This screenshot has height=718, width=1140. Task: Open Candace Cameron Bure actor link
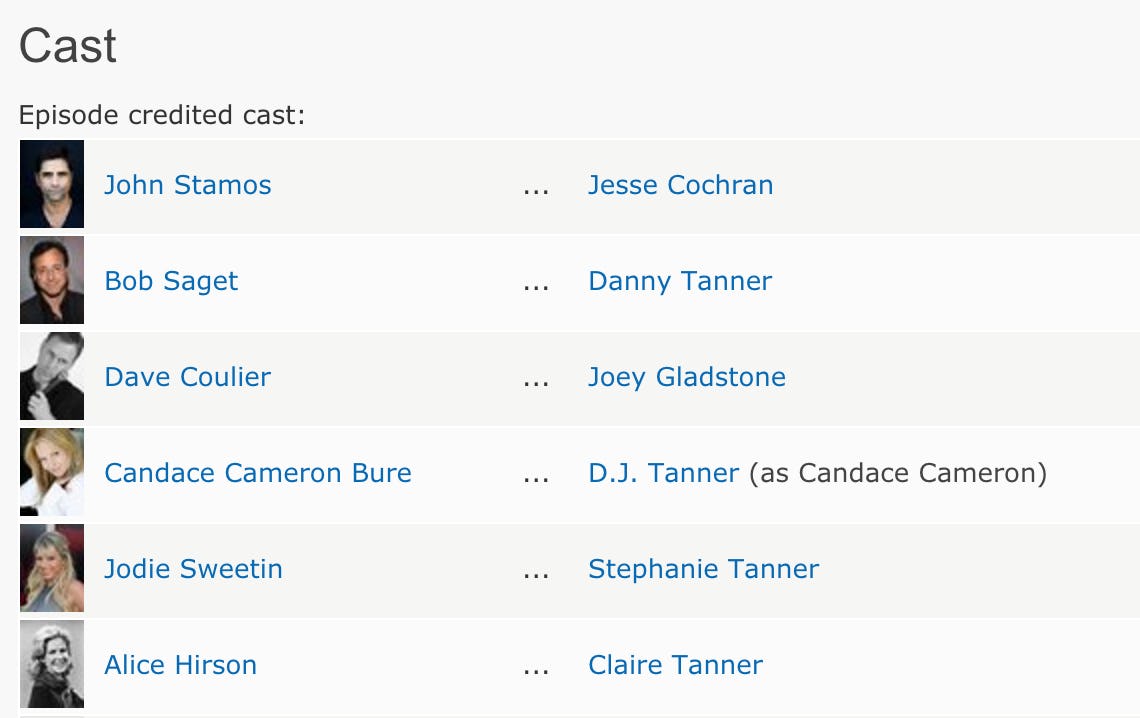pyautogui.click(x=258, y=473)
